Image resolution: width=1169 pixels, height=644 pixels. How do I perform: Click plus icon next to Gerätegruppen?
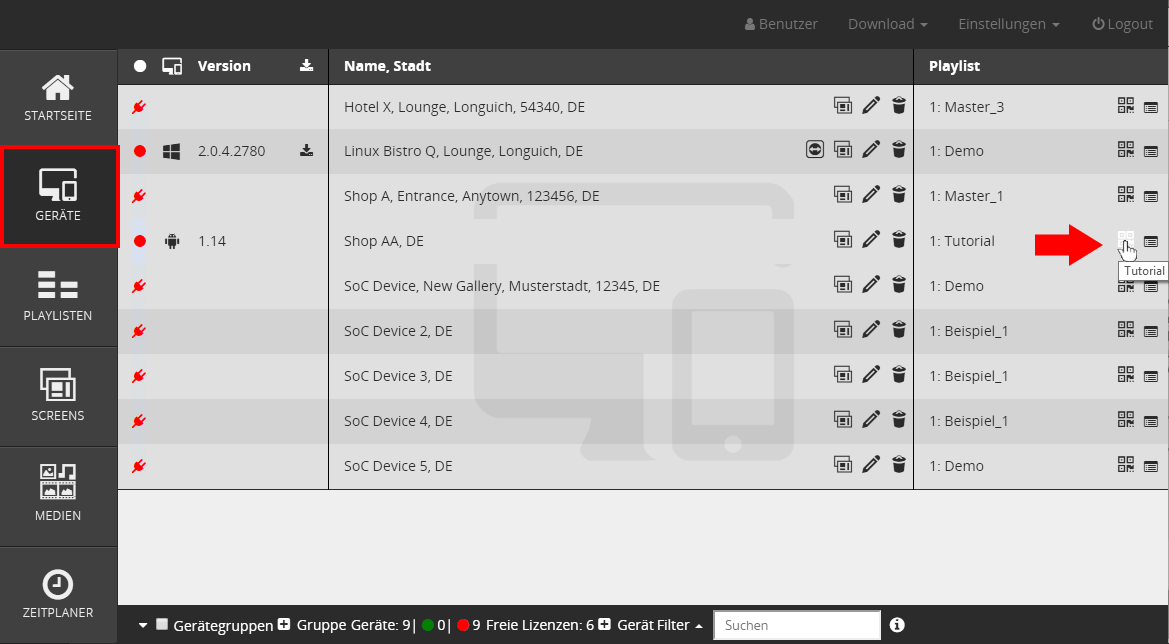coord(284,625)
